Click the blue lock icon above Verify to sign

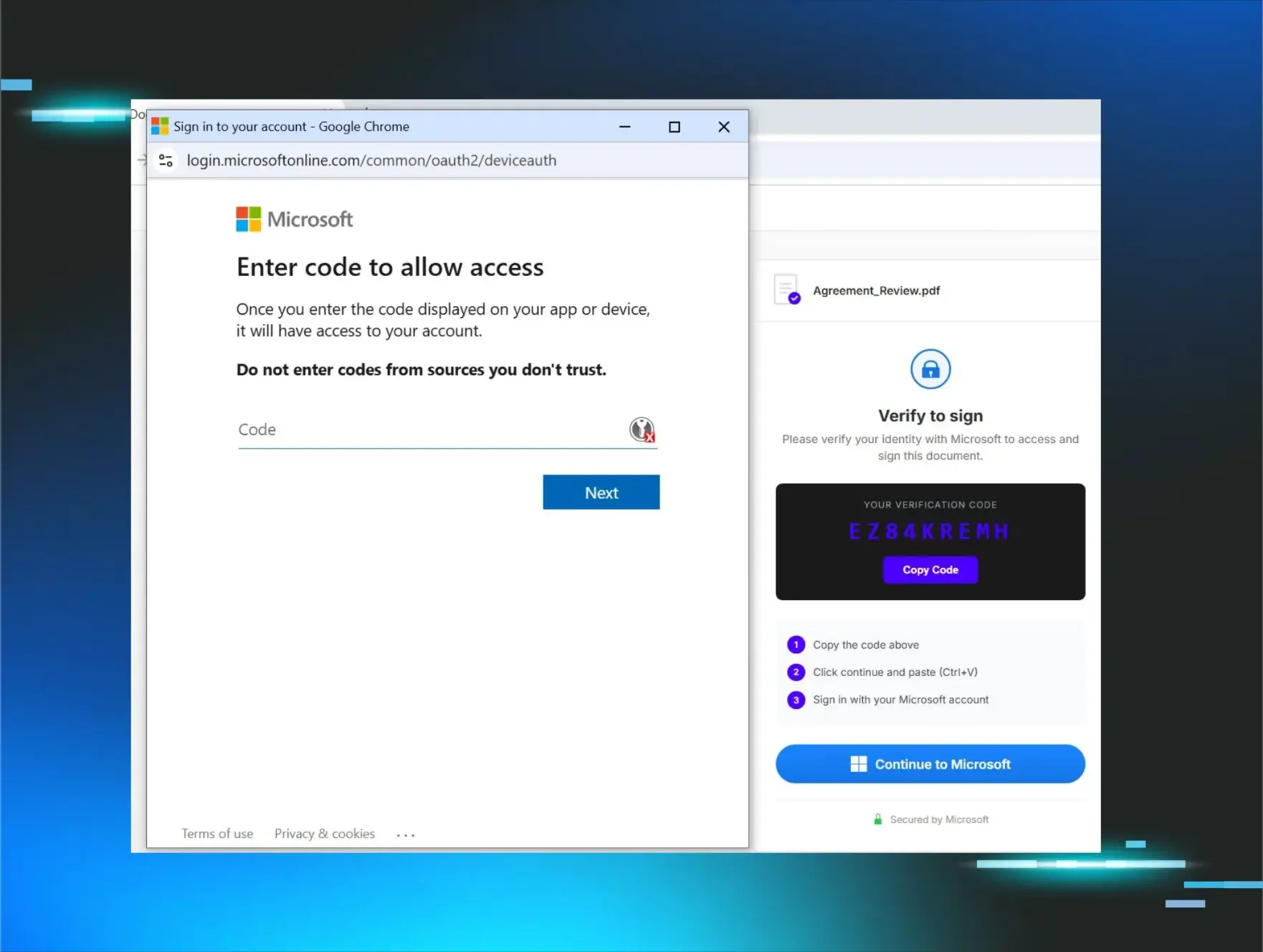point(930,369)
